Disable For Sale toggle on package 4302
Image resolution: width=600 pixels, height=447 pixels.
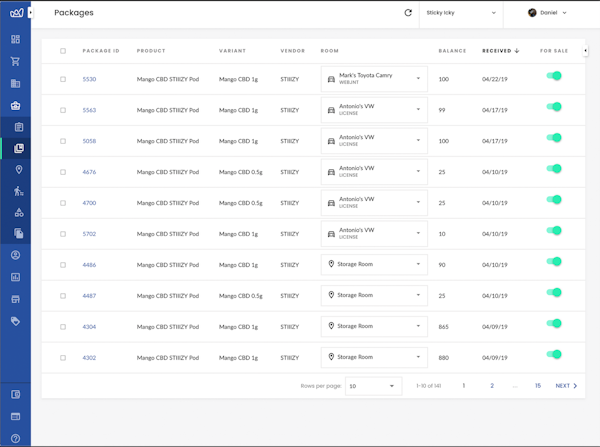pyautogui.click(x=554, y=354)
